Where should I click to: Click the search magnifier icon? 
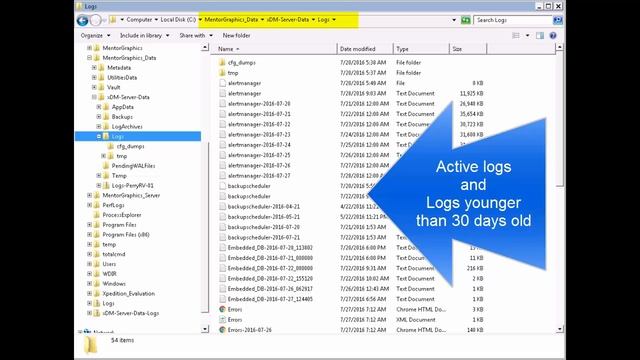[x=558, y=20]
